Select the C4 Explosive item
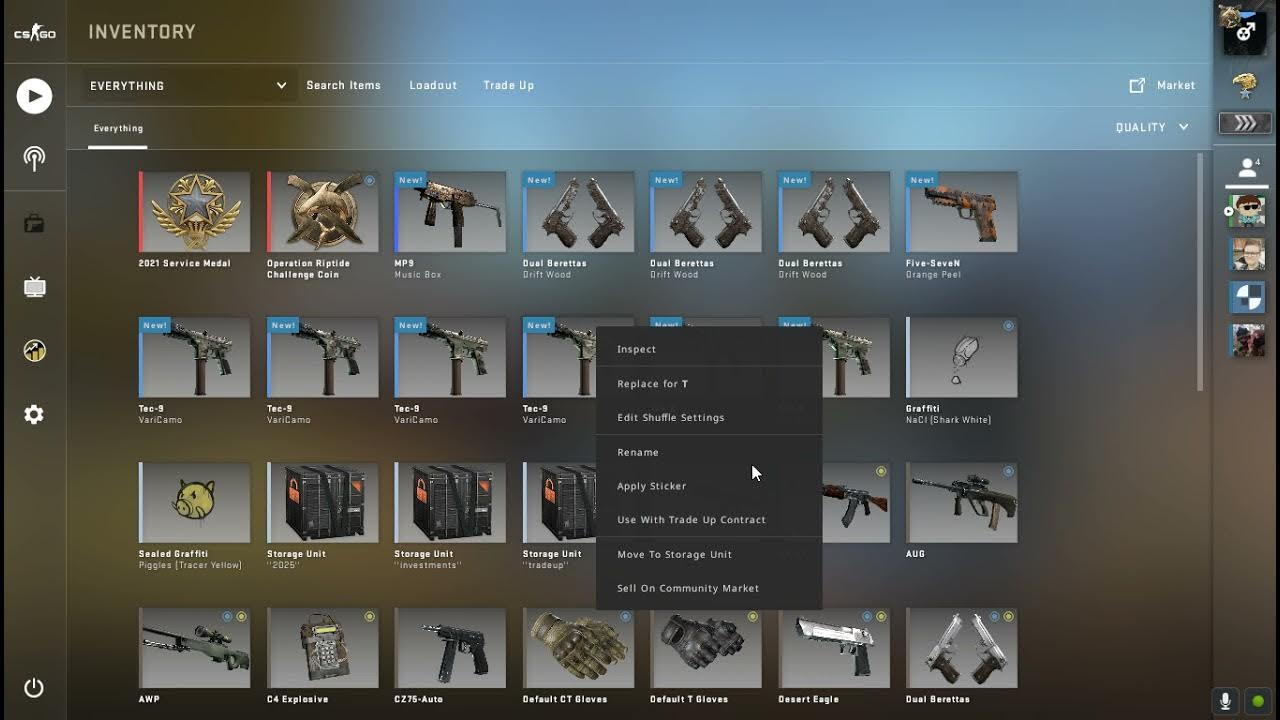Image resolution: width=1280 pixels, height=720 pixels. pyautogui.click(x=323, y=648)
